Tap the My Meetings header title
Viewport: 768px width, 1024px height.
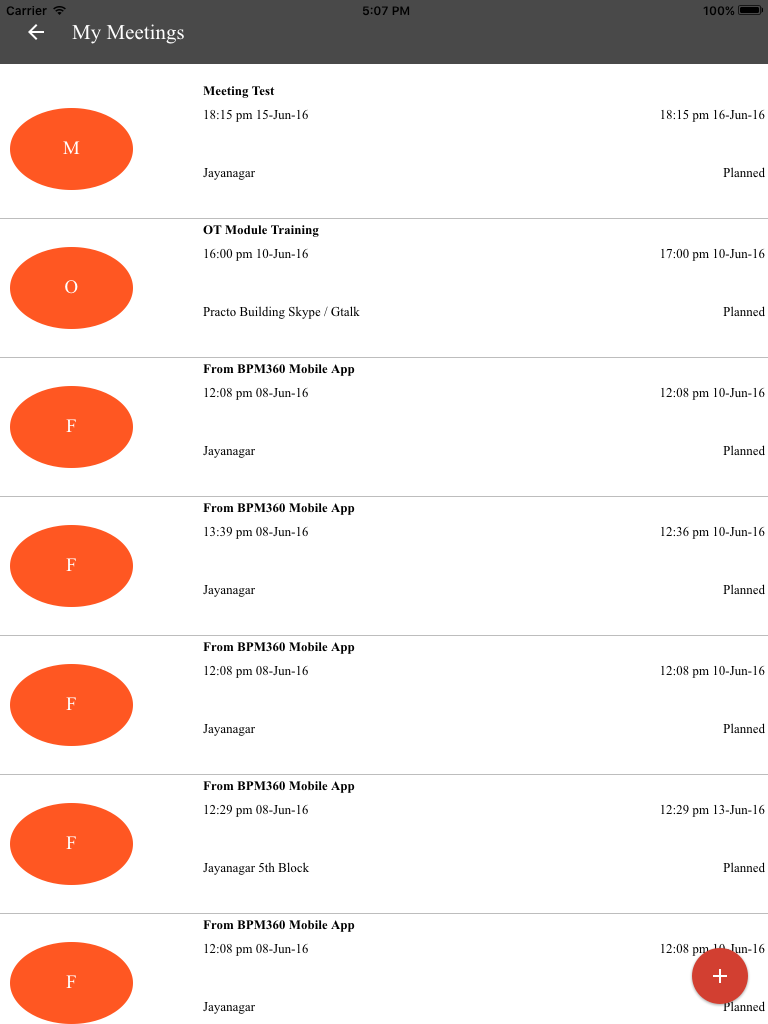(x=128, y=32)
